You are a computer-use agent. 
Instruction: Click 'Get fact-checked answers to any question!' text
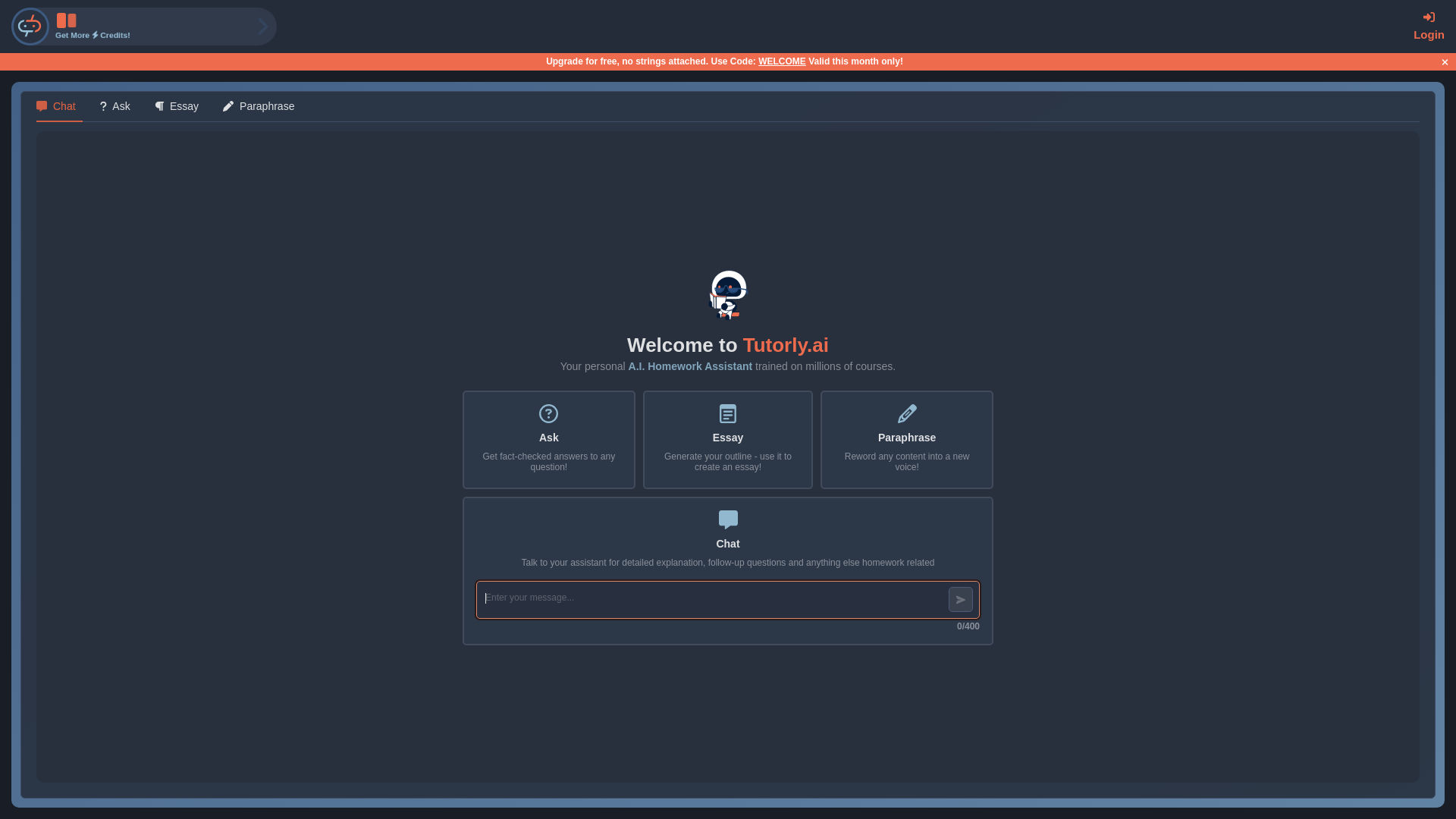549,462
